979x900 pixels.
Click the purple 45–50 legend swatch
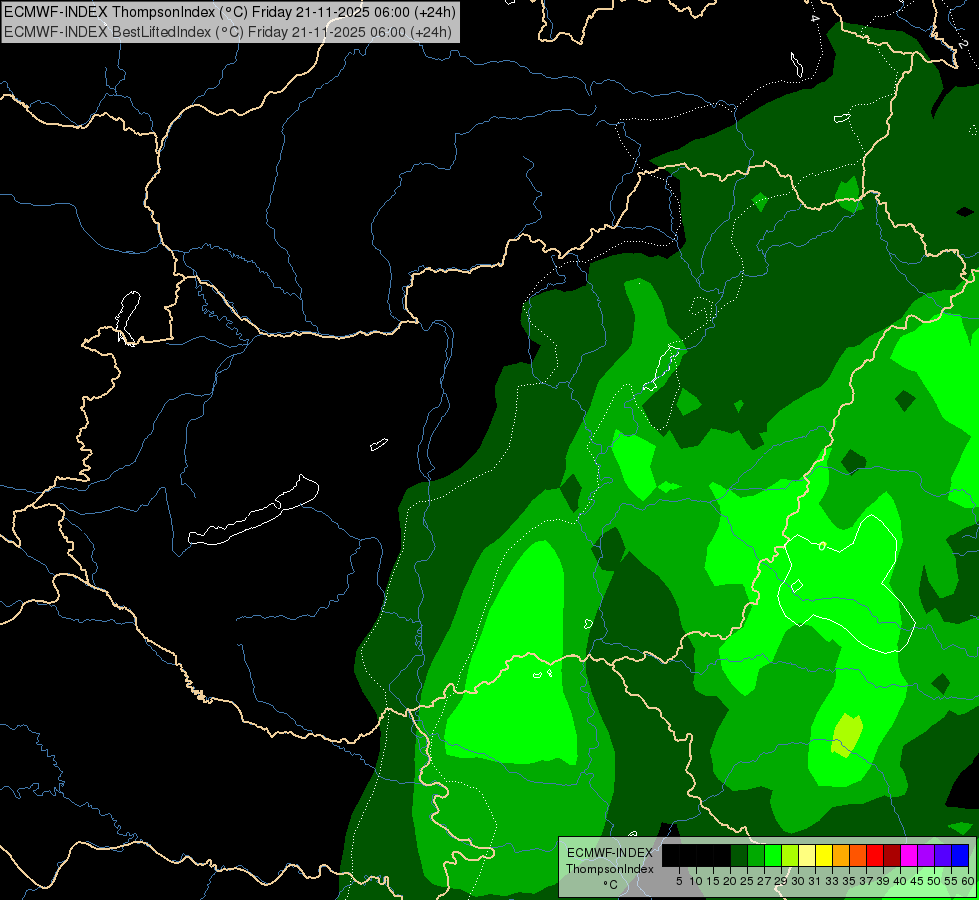point(926,855)
